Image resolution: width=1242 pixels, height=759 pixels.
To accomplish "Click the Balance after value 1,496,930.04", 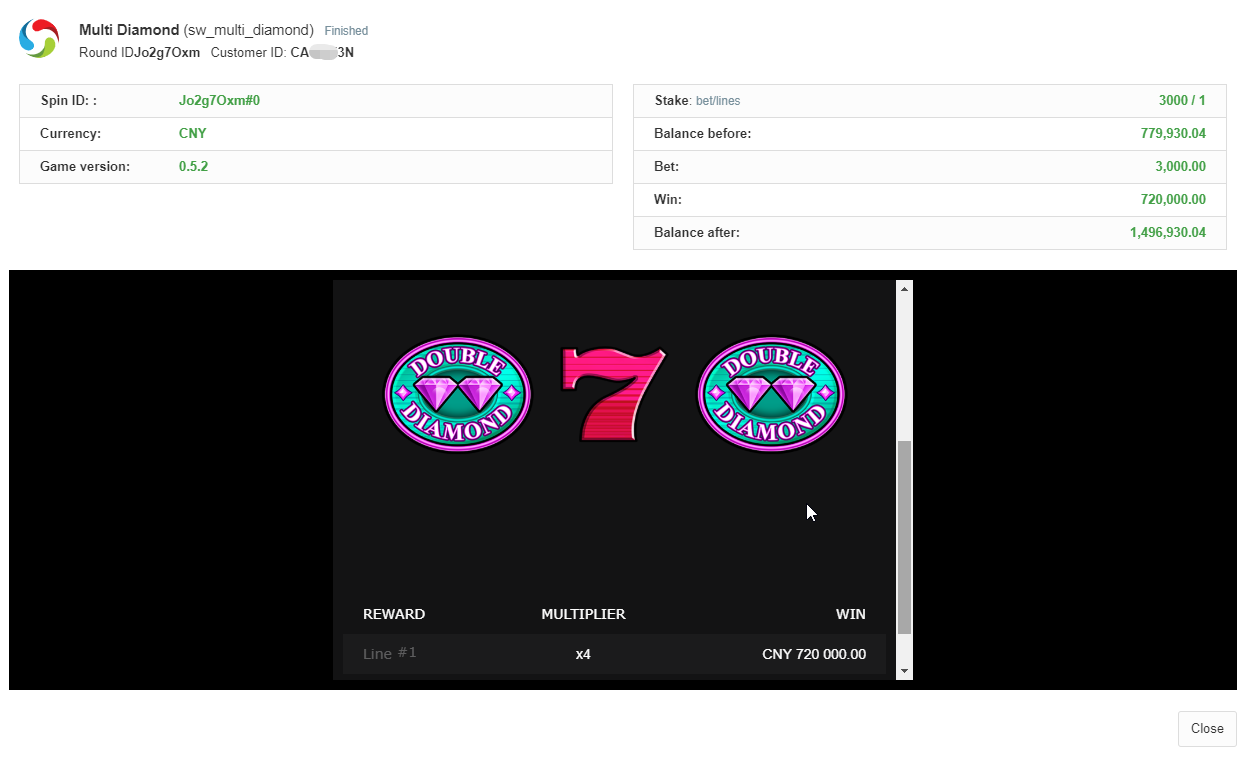I will (x=1167, y=233).
